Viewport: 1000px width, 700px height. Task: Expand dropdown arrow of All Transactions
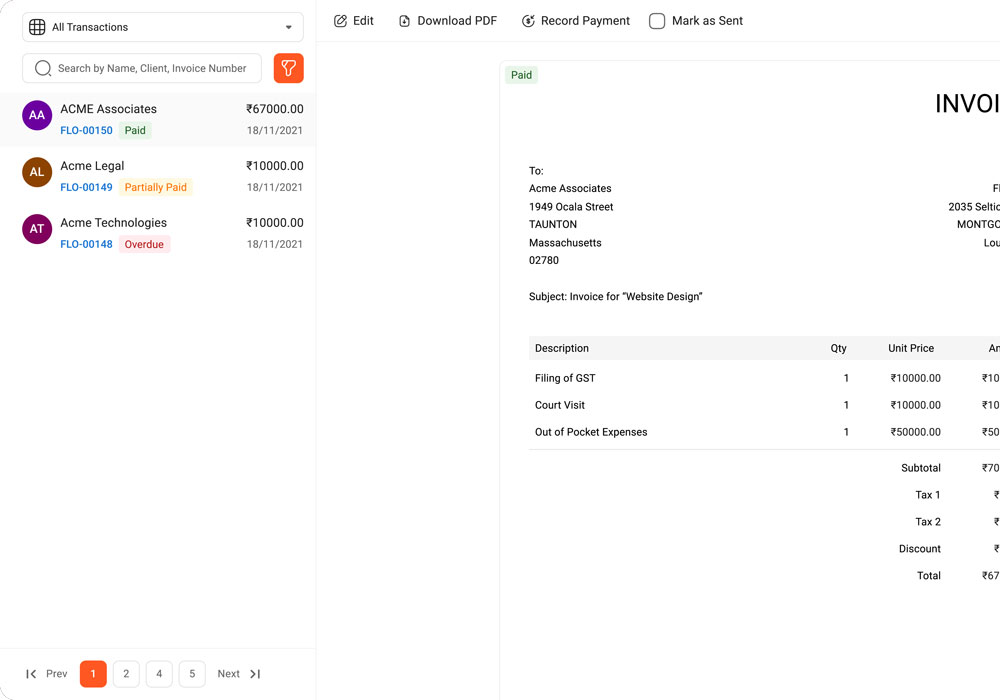289,27
